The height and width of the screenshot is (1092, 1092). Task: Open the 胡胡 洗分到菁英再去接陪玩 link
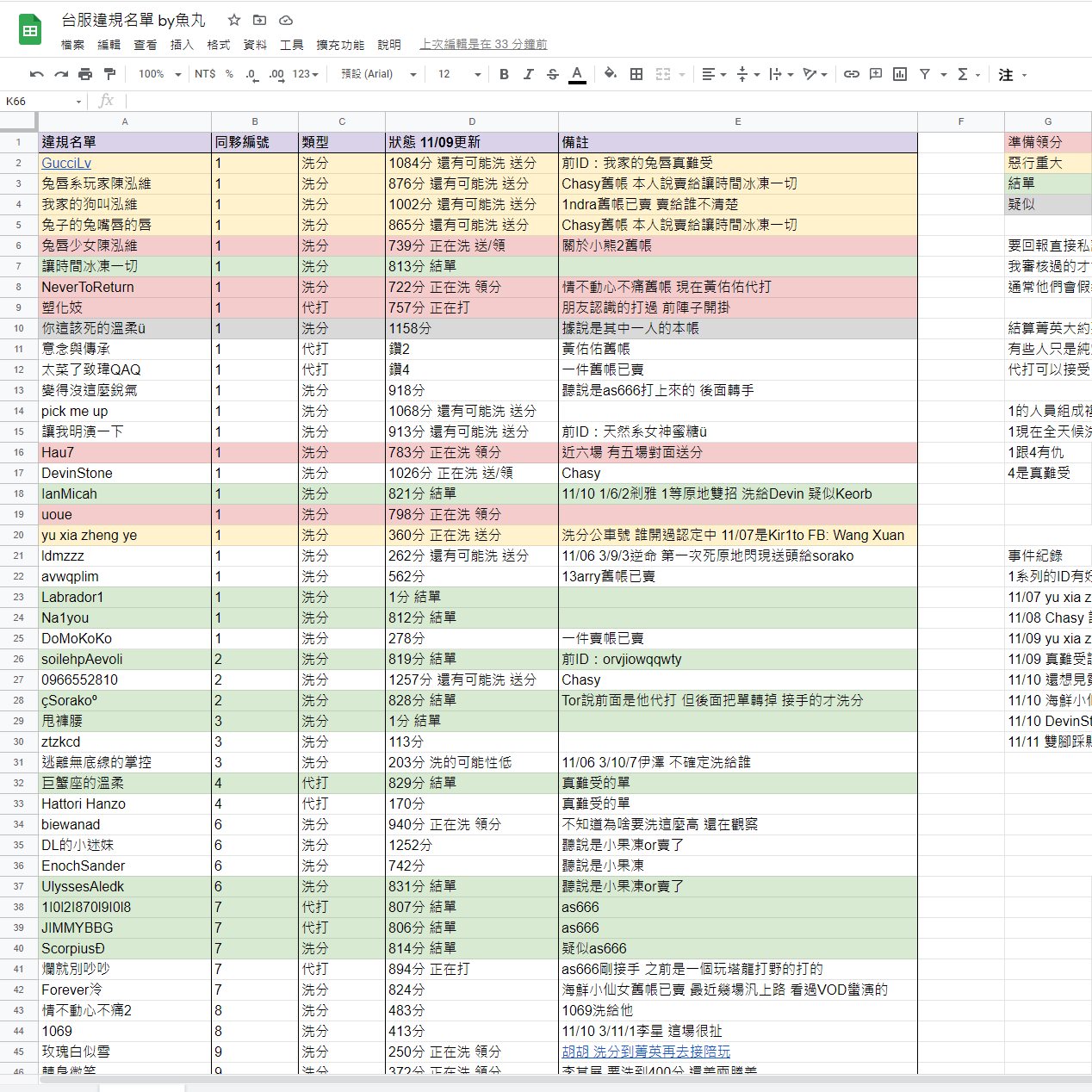click(646, 1052)
